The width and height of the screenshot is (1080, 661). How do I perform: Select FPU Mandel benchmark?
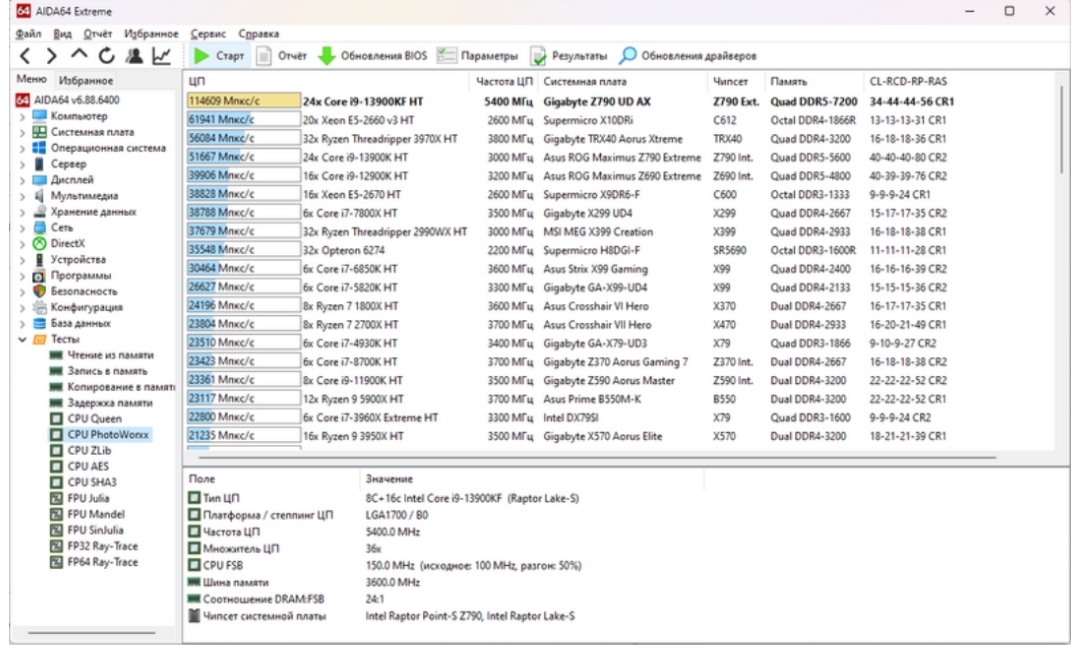pos(87,514)
